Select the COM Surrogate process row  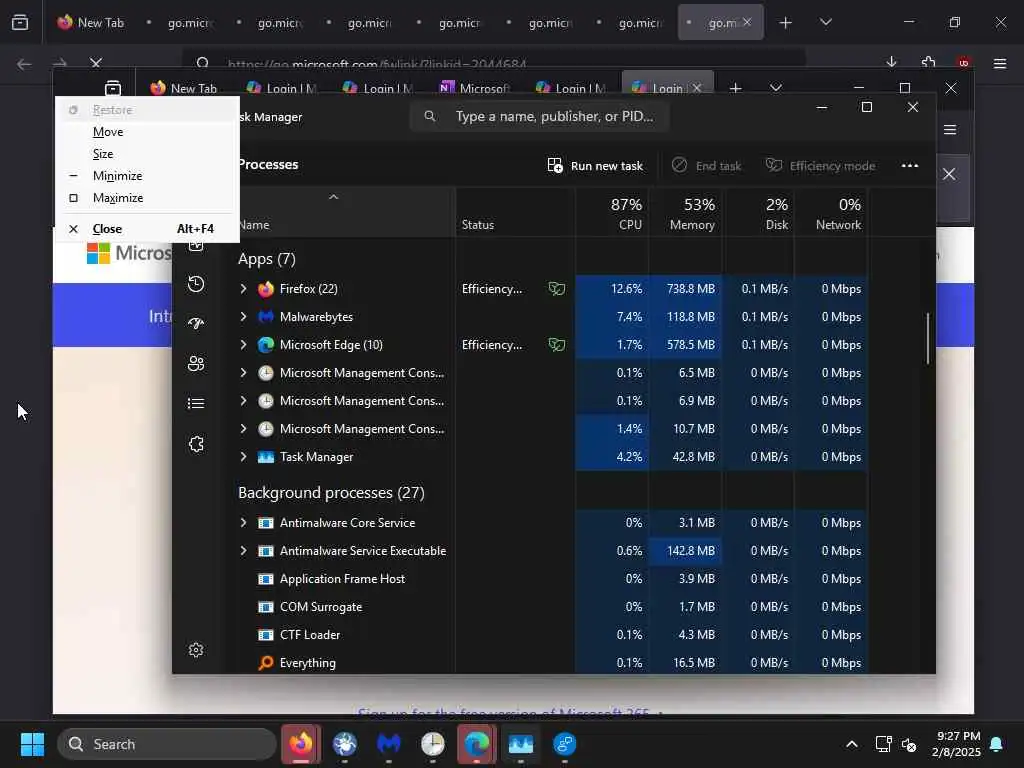(552, 607)
